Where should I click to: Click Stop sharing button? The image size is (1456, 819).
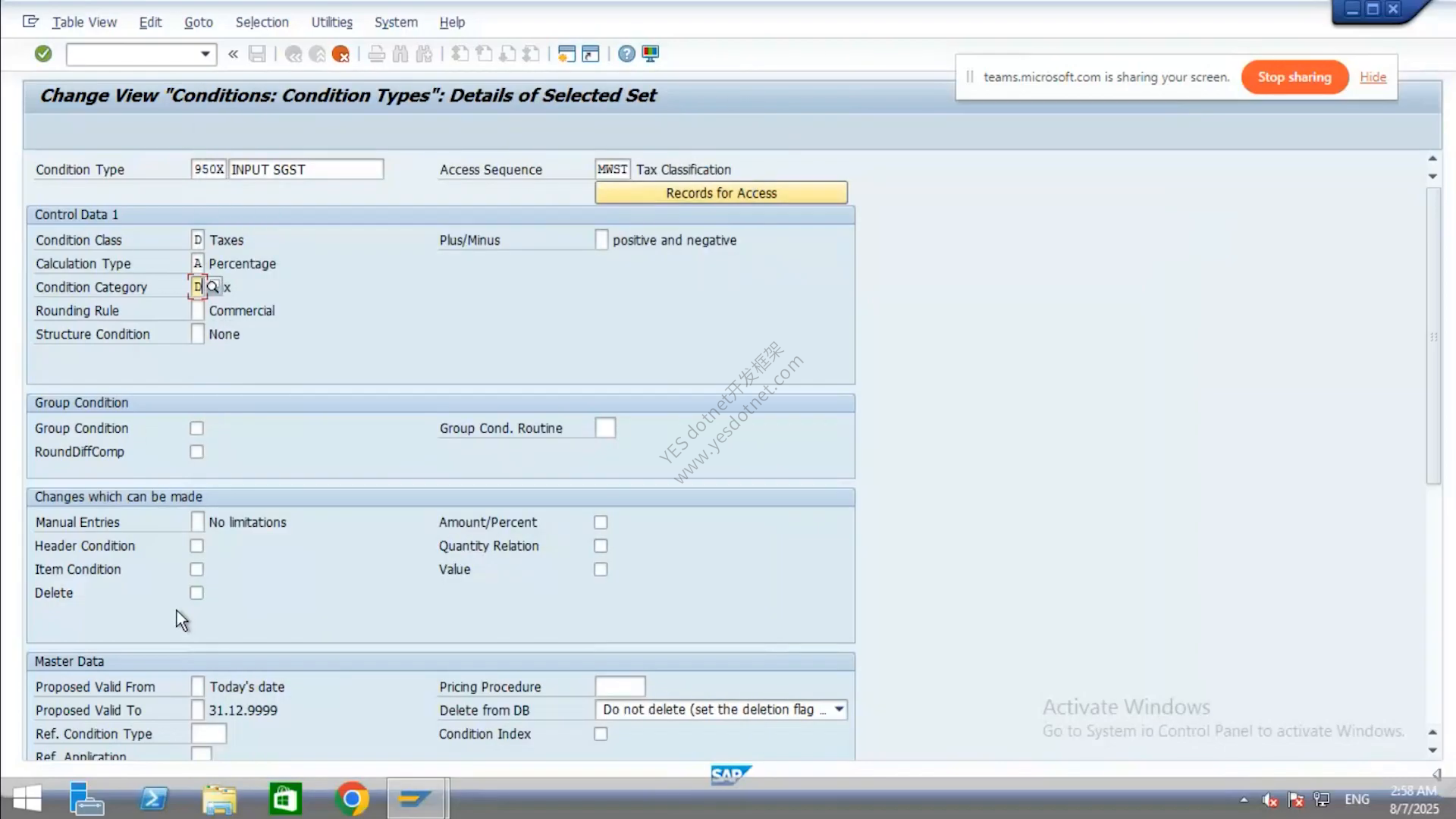coord(1294,77)
